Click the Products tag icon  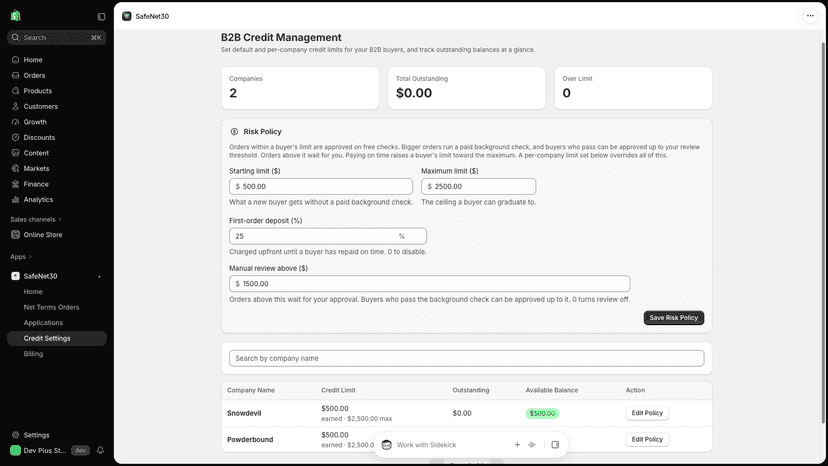pos(15,91)
